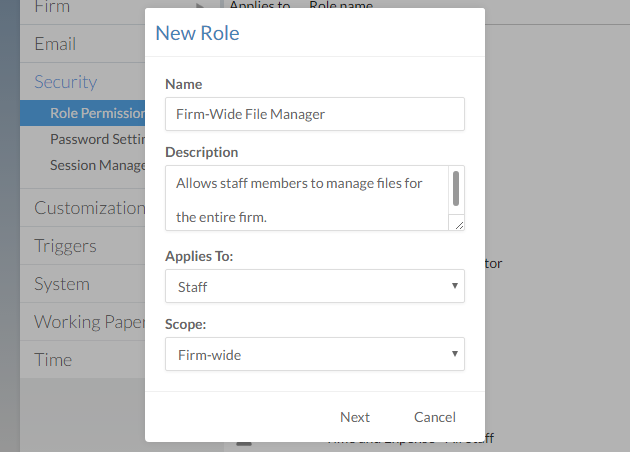
Task: Select Role Permissions in the sidebar
Action: tap(96, 113)
